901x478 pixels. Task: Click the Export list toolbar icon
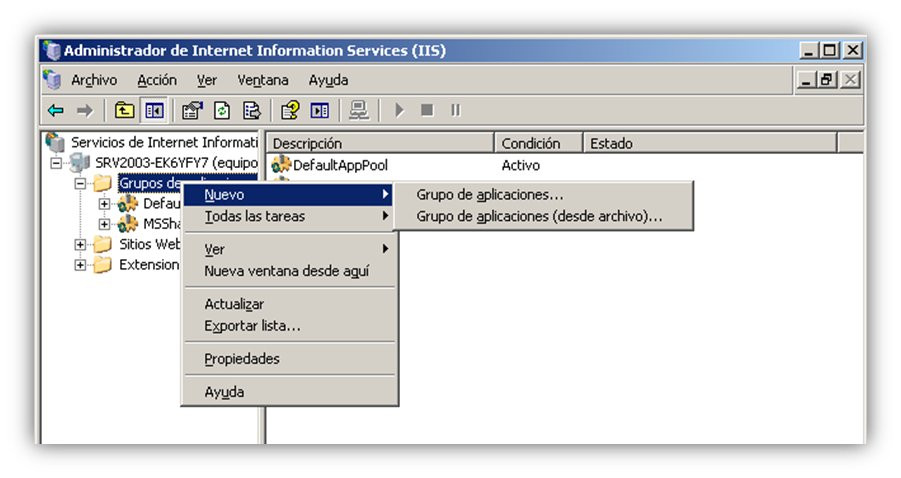[x=252, y=110]
